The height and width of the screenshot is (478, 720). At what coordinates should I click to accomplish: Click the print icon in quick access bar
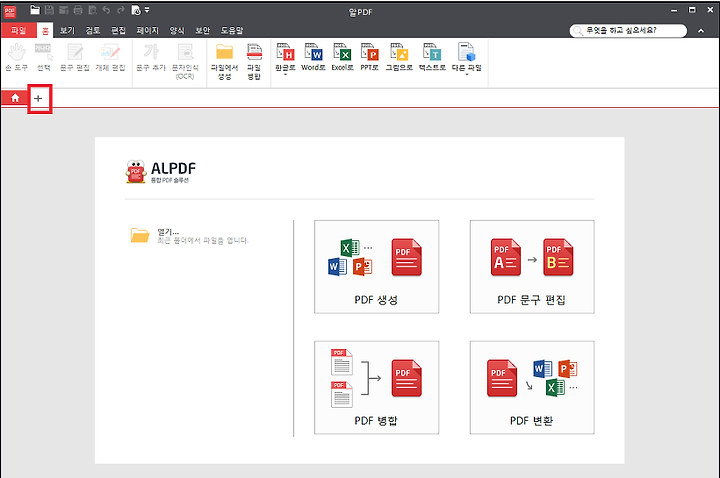tap(78, 10)
